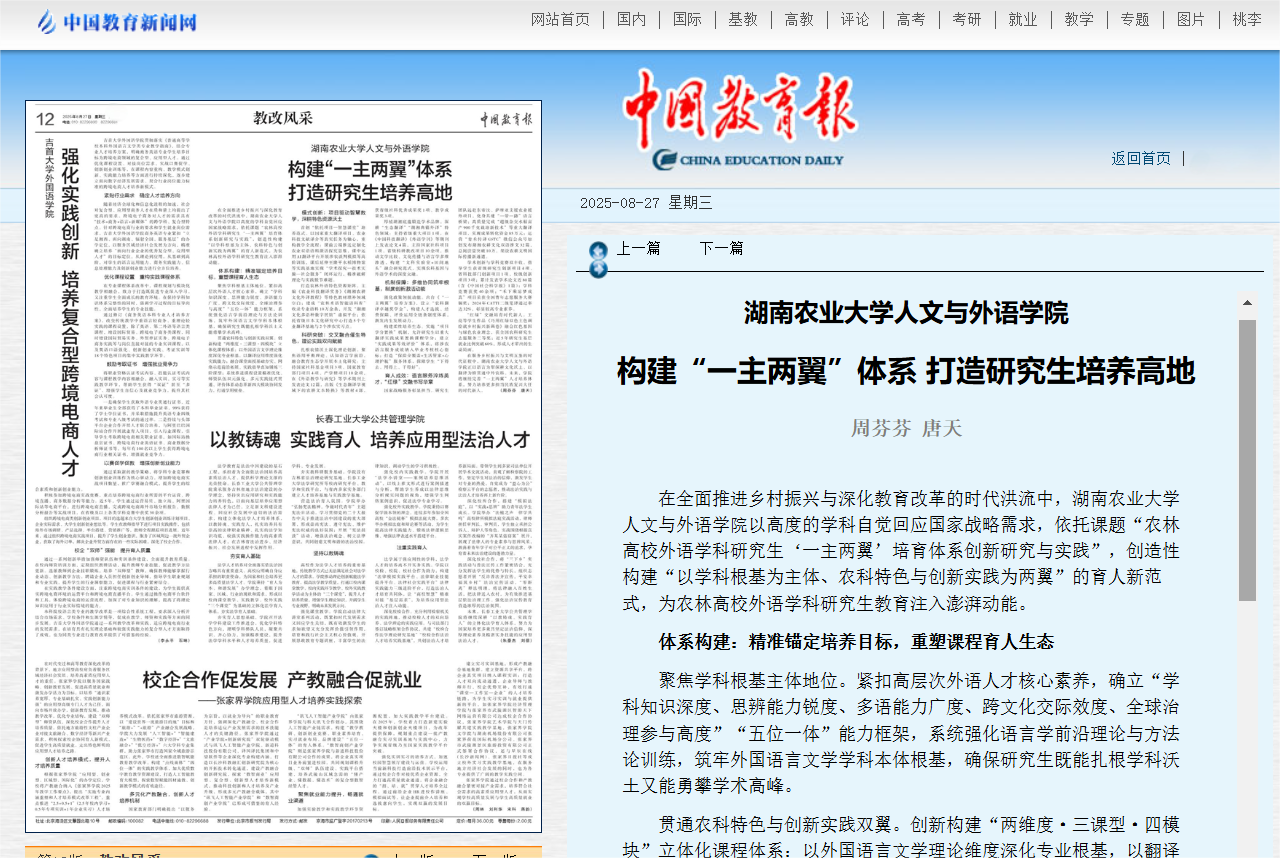Go to the 考研 section
Screen dimensions: 1280x858
tap(966, 20)
